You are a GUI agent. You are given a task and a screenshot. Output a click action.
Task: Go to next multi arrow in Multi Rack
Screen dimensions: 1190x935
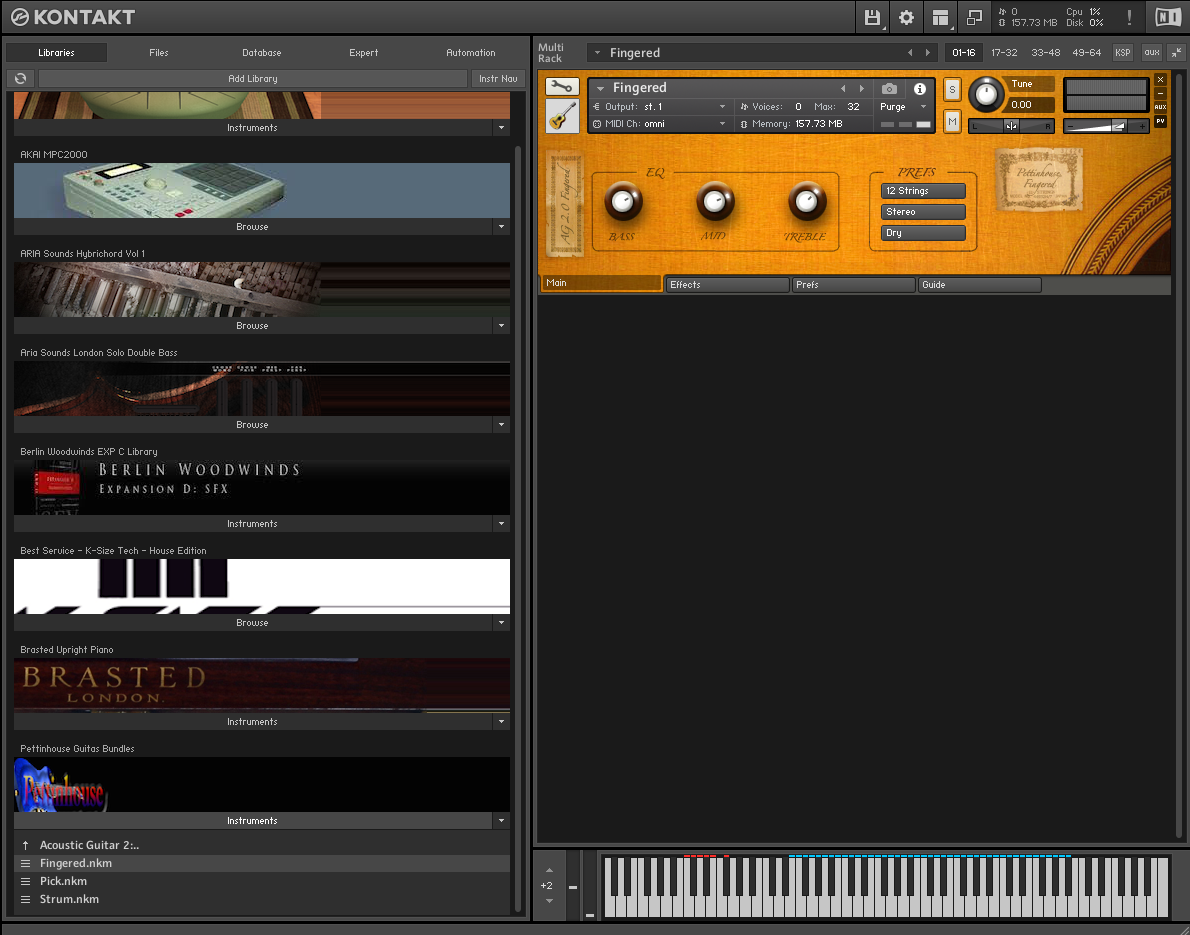[x=927, y=52]
